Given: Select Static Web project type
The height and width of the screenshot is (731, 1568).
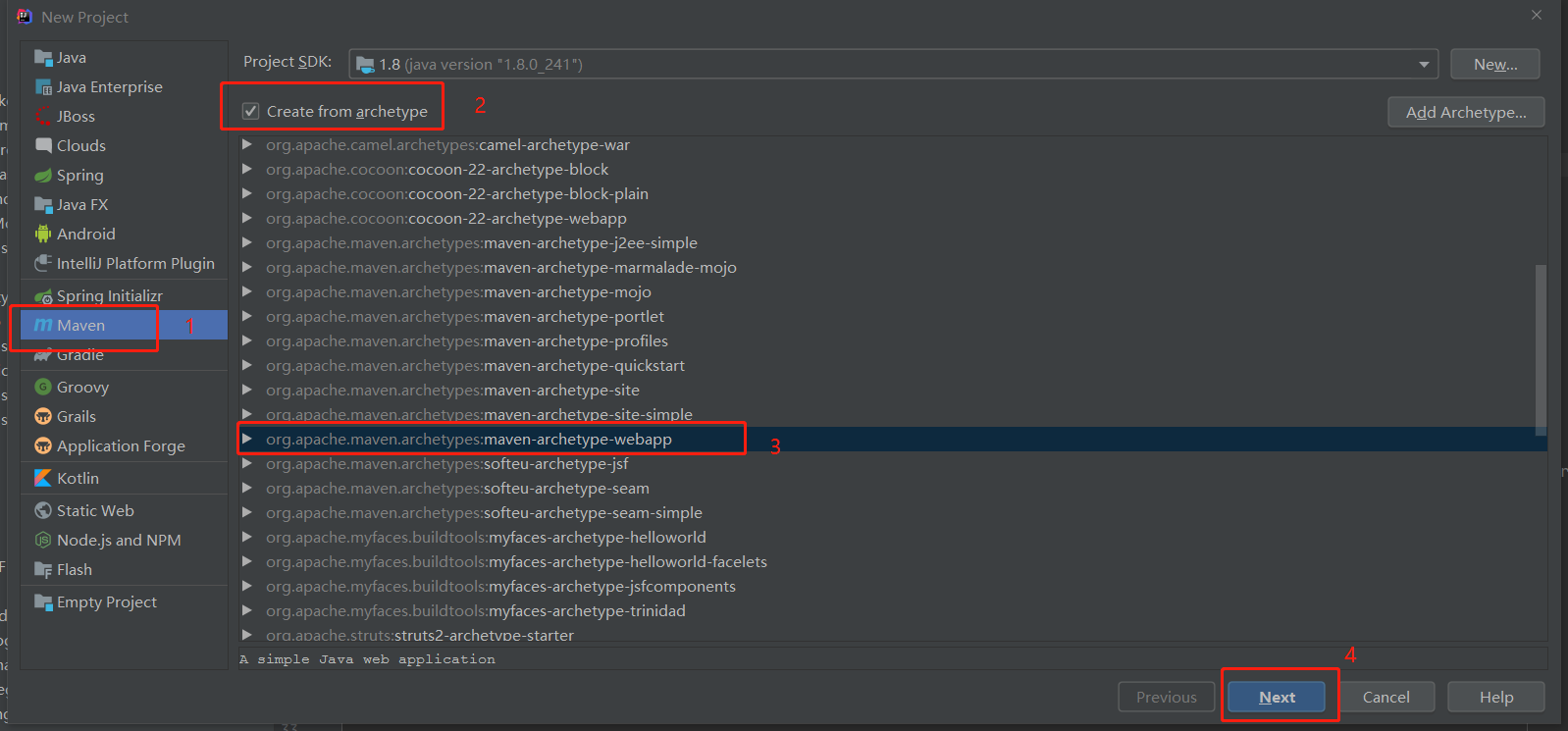Looking at the screenshot, I should click(x=125, y=511).
